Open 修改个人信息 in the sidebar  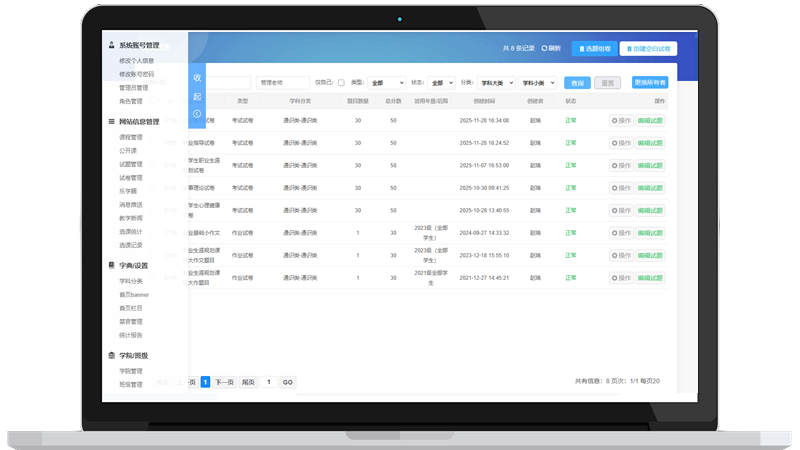point(136,61)
